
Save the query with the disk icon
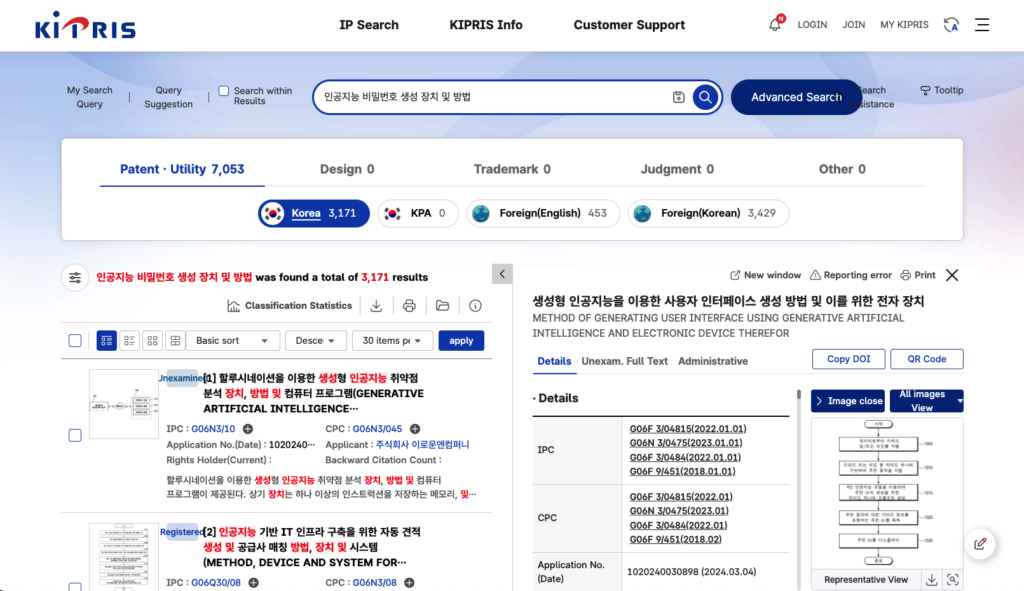click(x=679, y=97)
